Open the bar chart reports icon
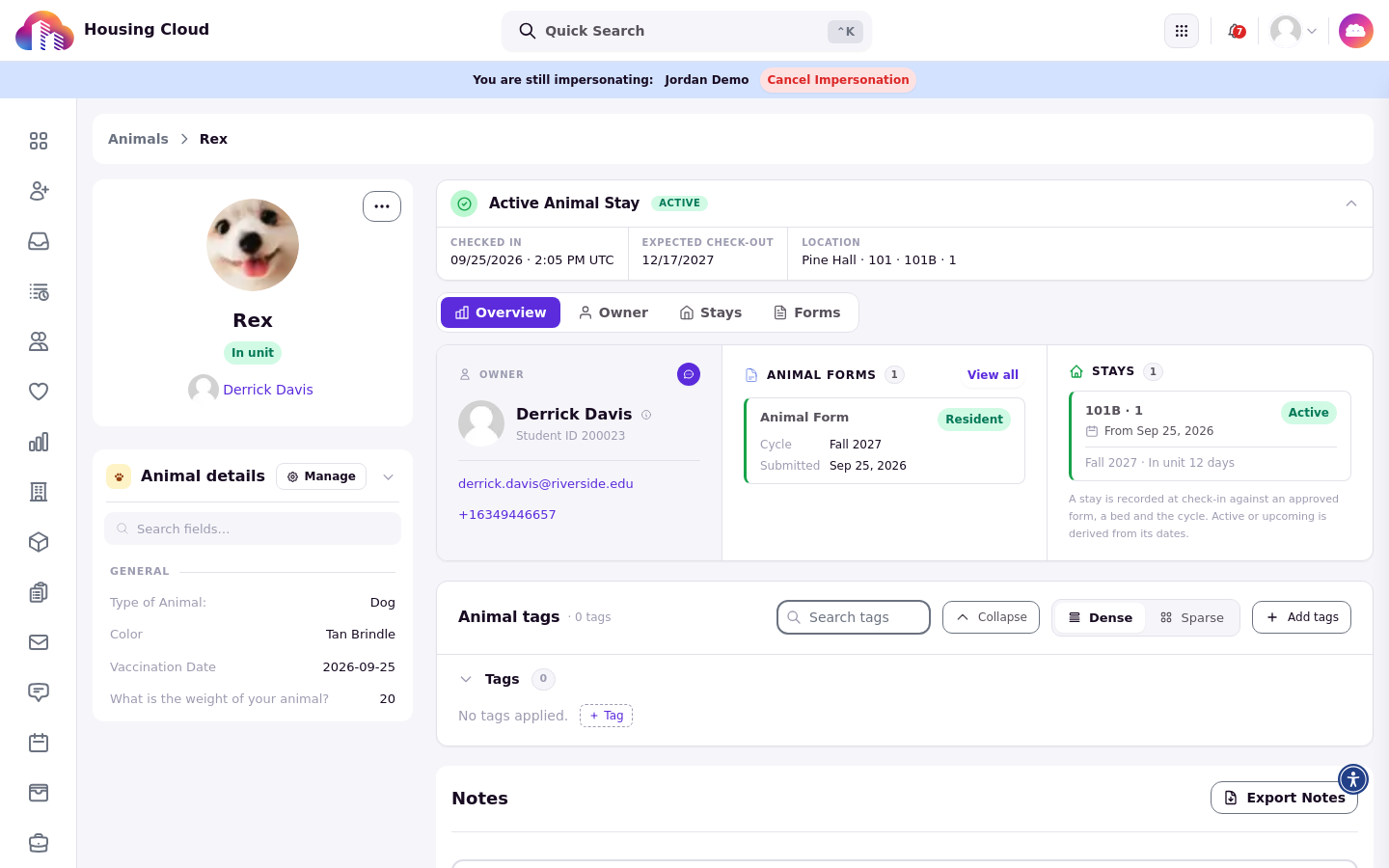The image size is (1389, 868). 39,442
